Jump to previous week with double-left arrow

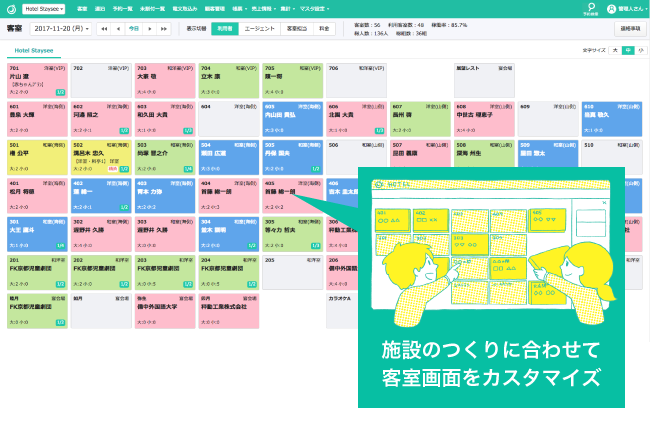pyautogui.click(x=103, y=29)
